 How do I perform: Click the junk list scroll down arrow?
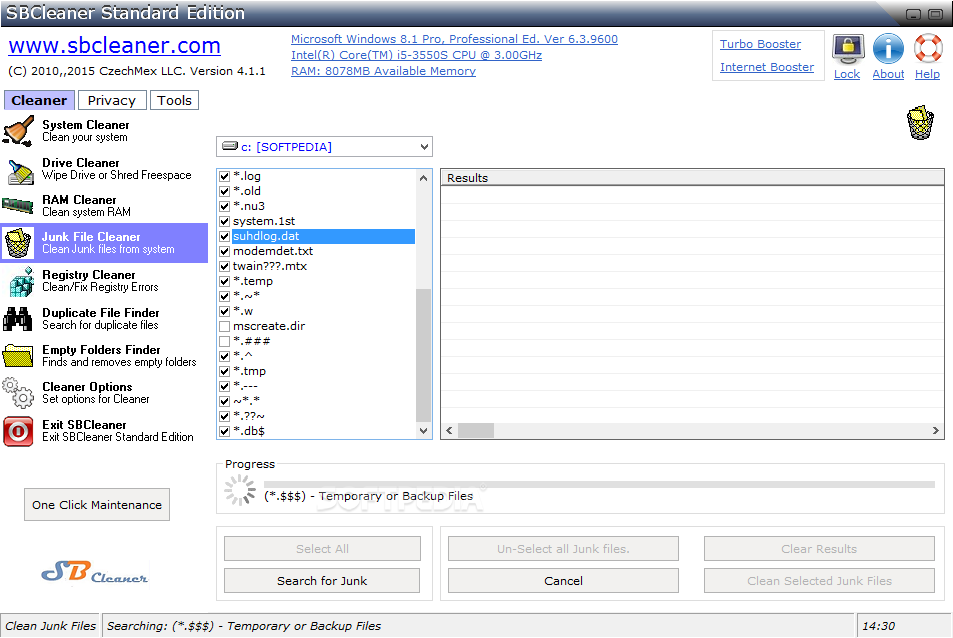coord(423,431)
